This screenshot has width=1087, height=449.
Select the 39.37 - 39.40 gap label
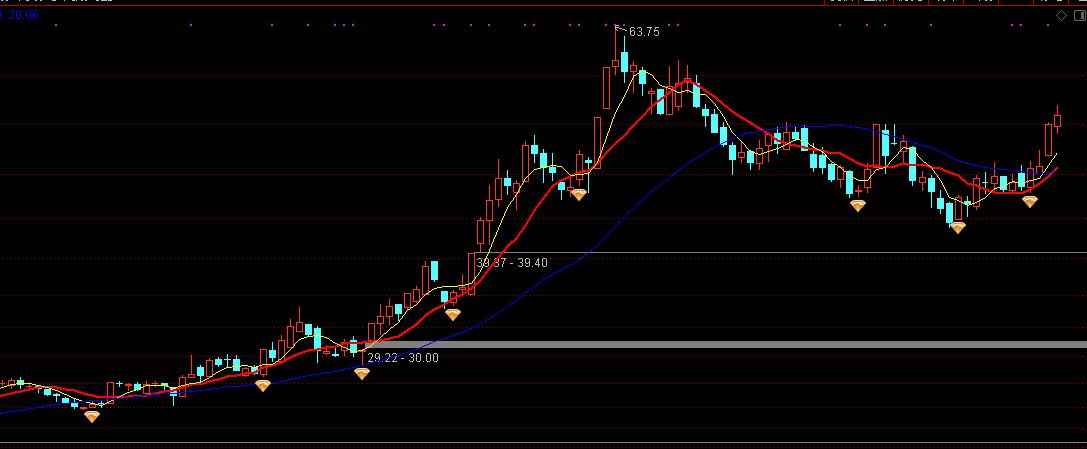(x=512, y=263)
